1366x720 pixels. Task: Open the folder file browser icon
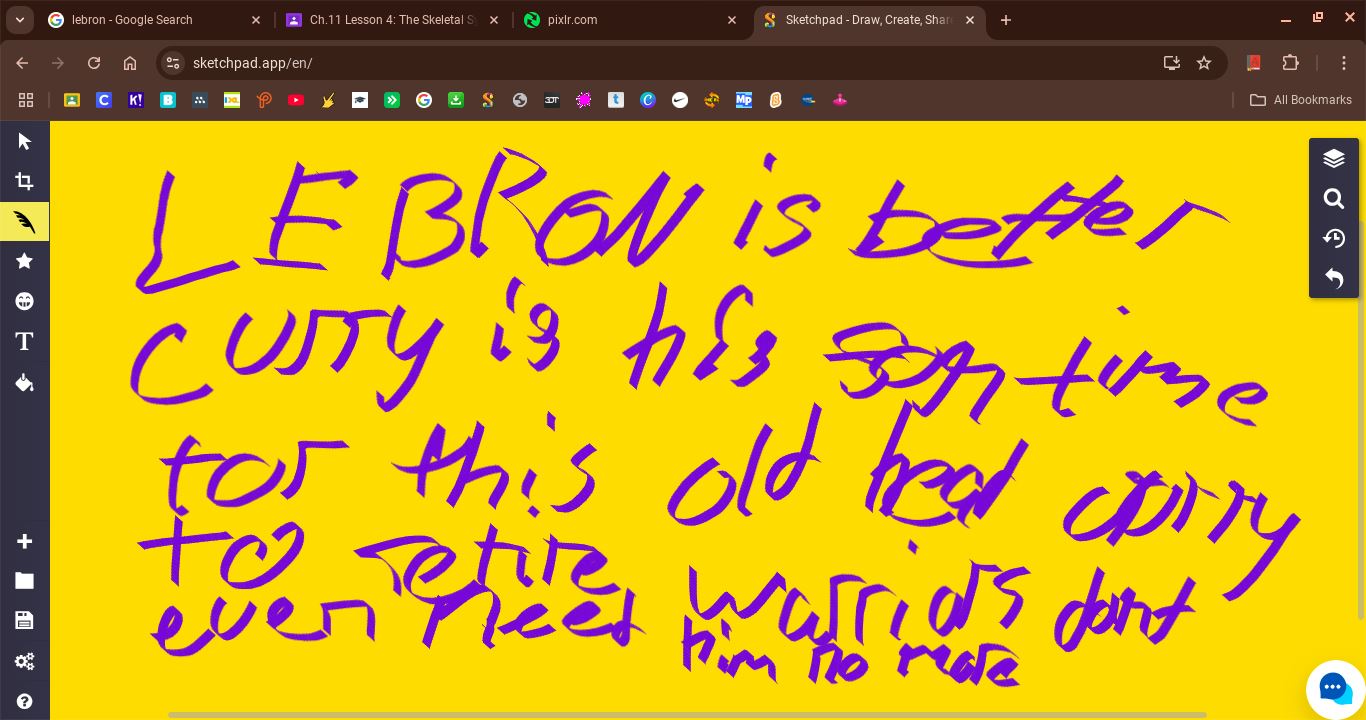pyautogui.click(x=24, y=581)
